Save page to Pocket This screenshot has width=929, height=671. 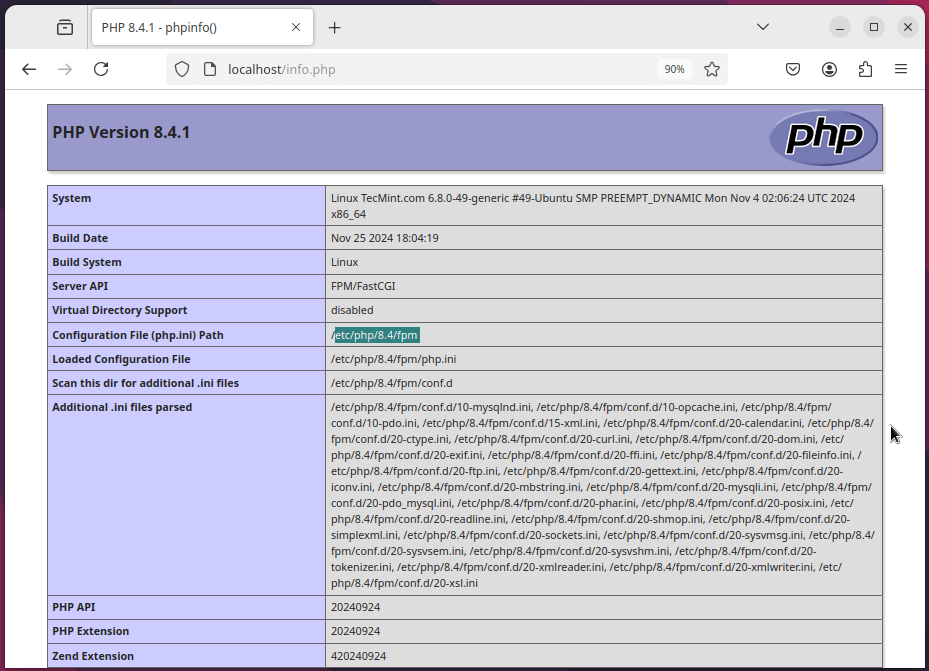coord(792,69)
